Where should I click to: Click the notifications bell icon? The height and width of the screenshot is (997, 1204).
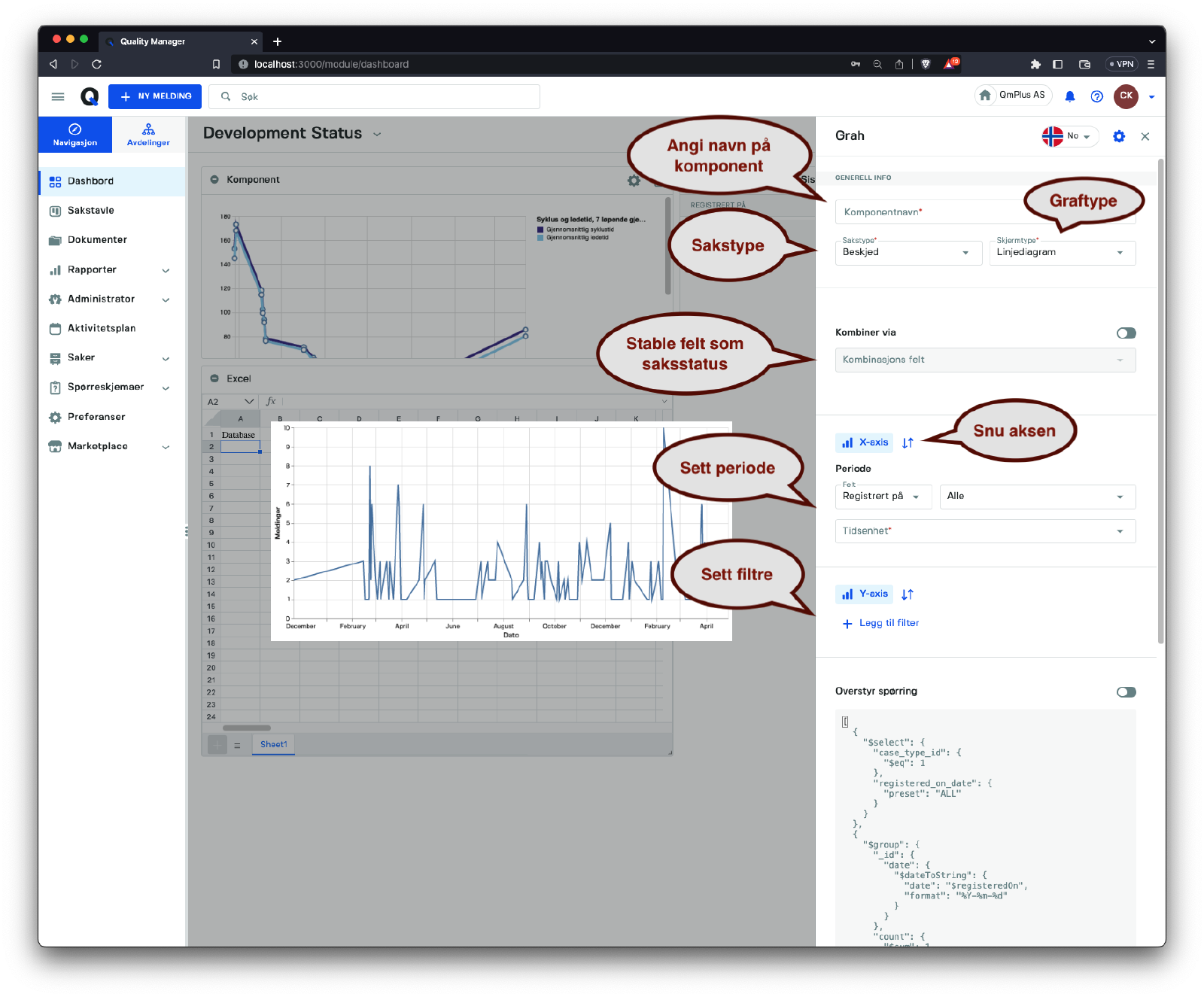pyautogui.click(x=1069, y=96)
